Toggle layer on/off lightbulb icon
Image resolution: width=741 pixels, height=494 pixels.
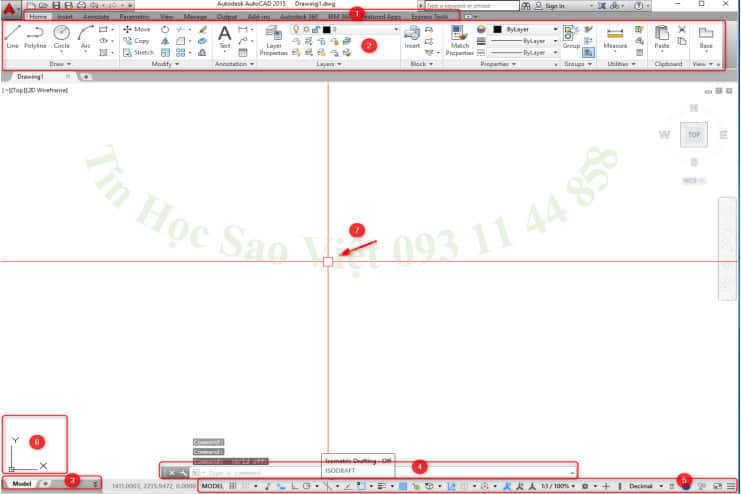pyautogui.click(x=296, y=29)
